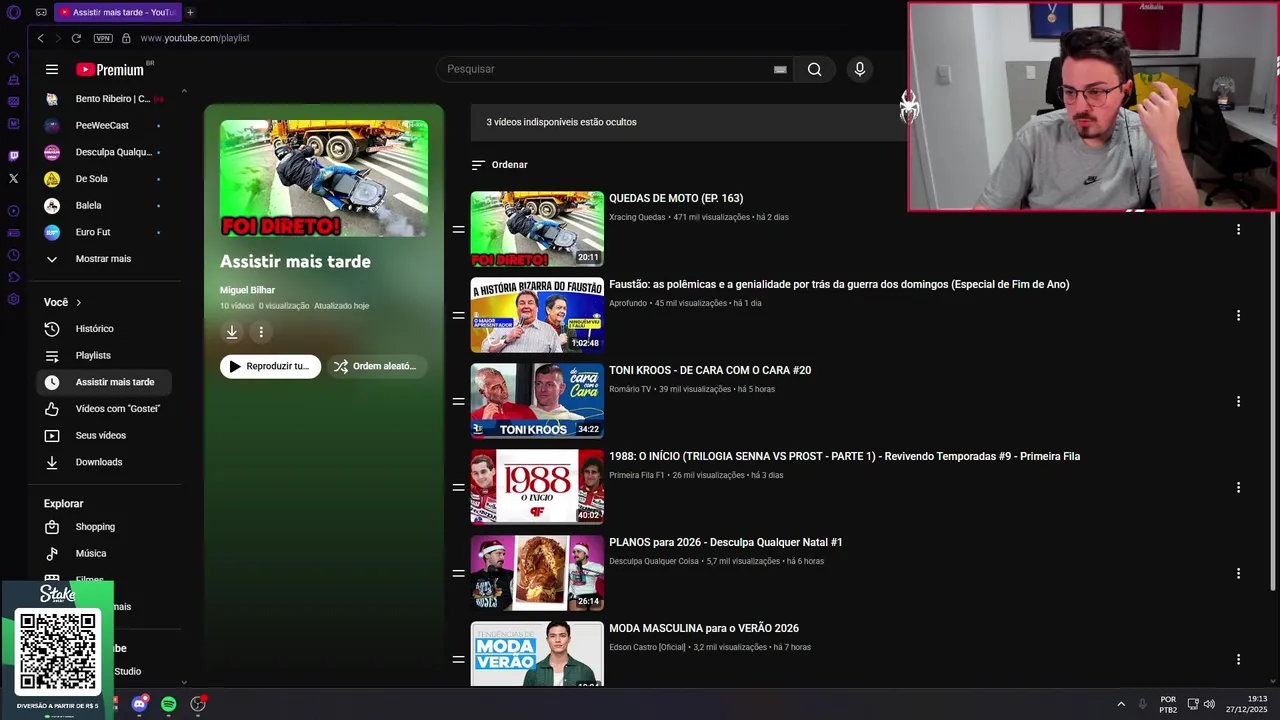Click Reproduzir tudo button
The image size is (1280, 720).
270,366
